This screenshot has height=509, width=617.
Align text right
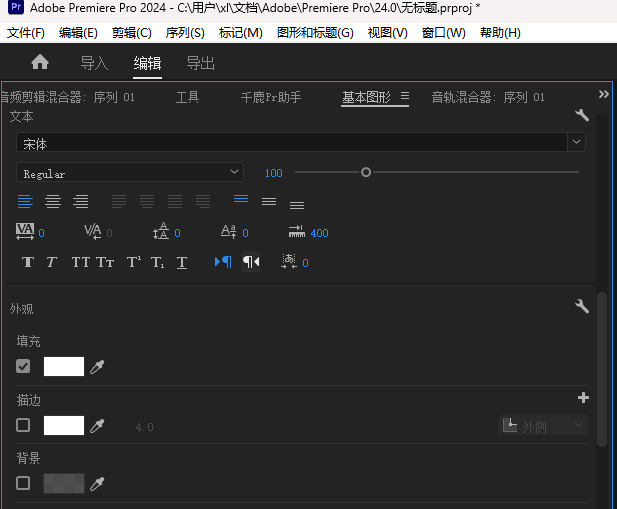81,201
